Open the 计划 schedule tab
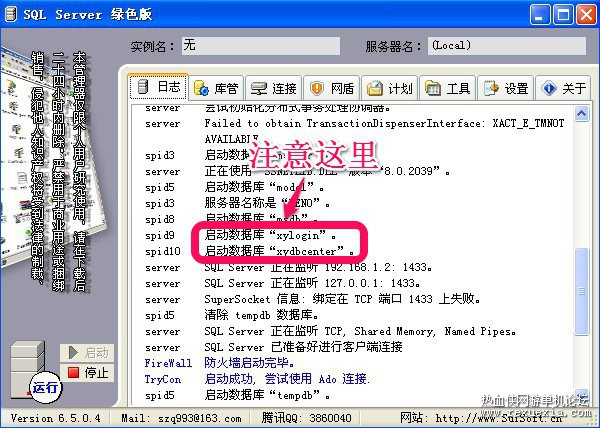 point(390,88)
